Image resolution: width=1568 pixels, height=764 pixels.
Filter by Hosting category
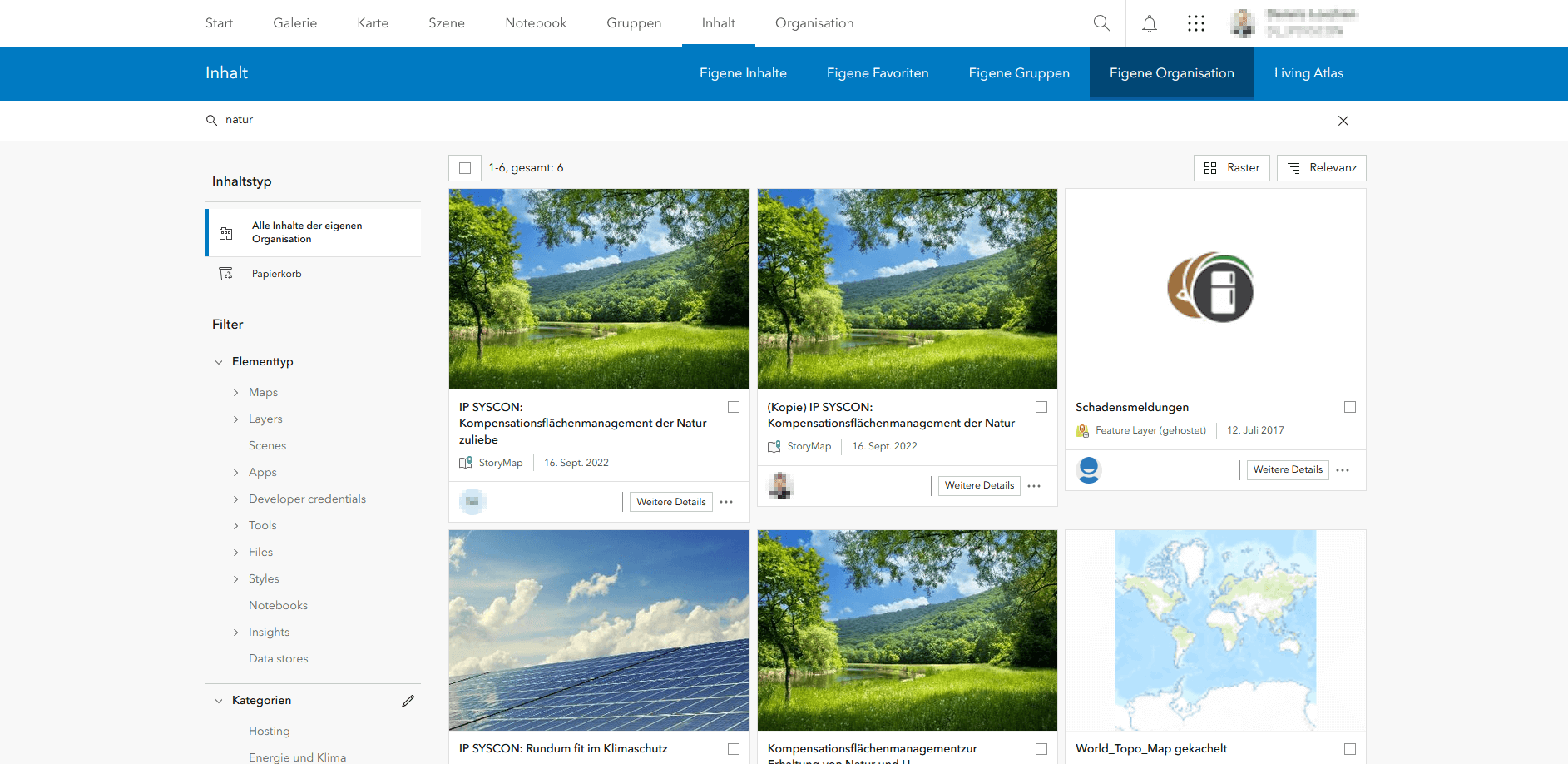269,732
